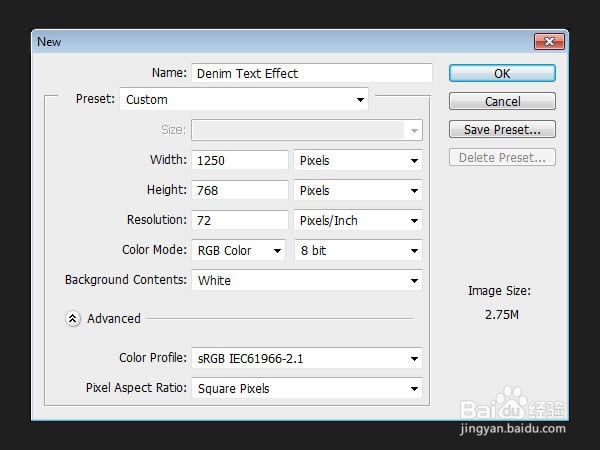This screenshot has width=600, height=450.
Task: Open the Preset dropdown showing Custom
Action: pos(244,99)
